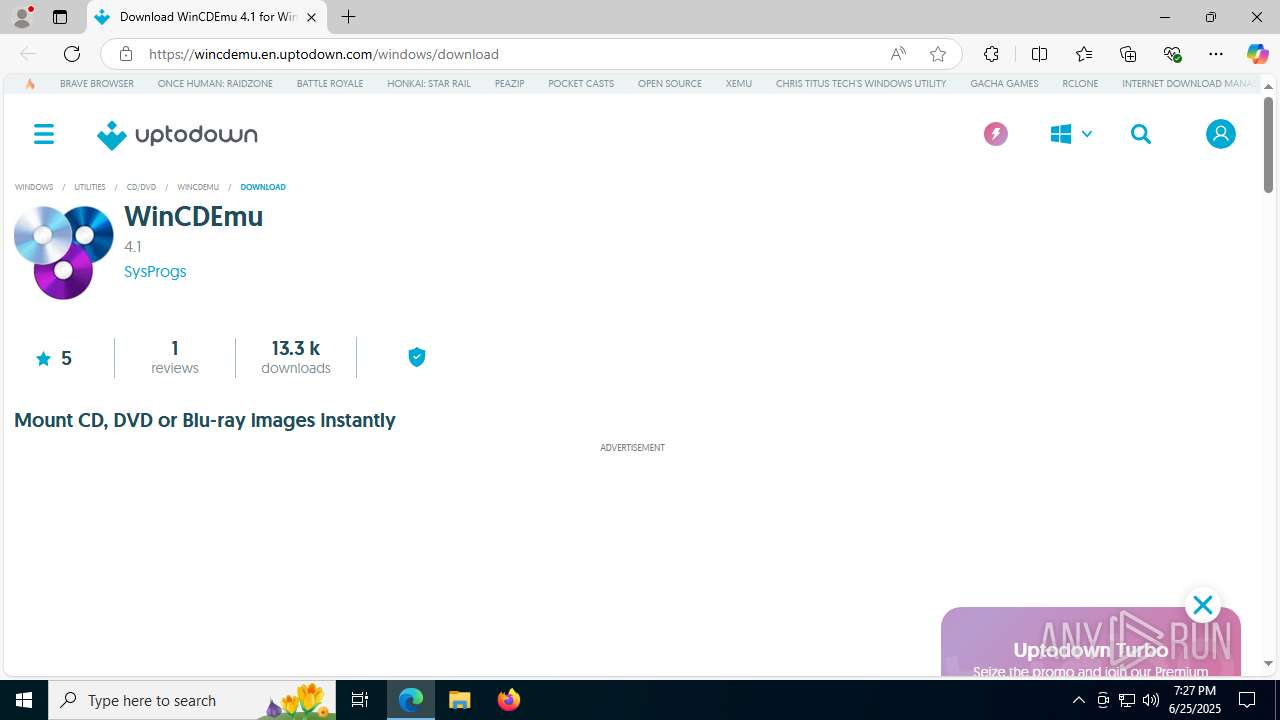Screen dimensions: 1280x720
Task: Click the page vertical scrollbar thumb
Action: tap(1268, 145)
